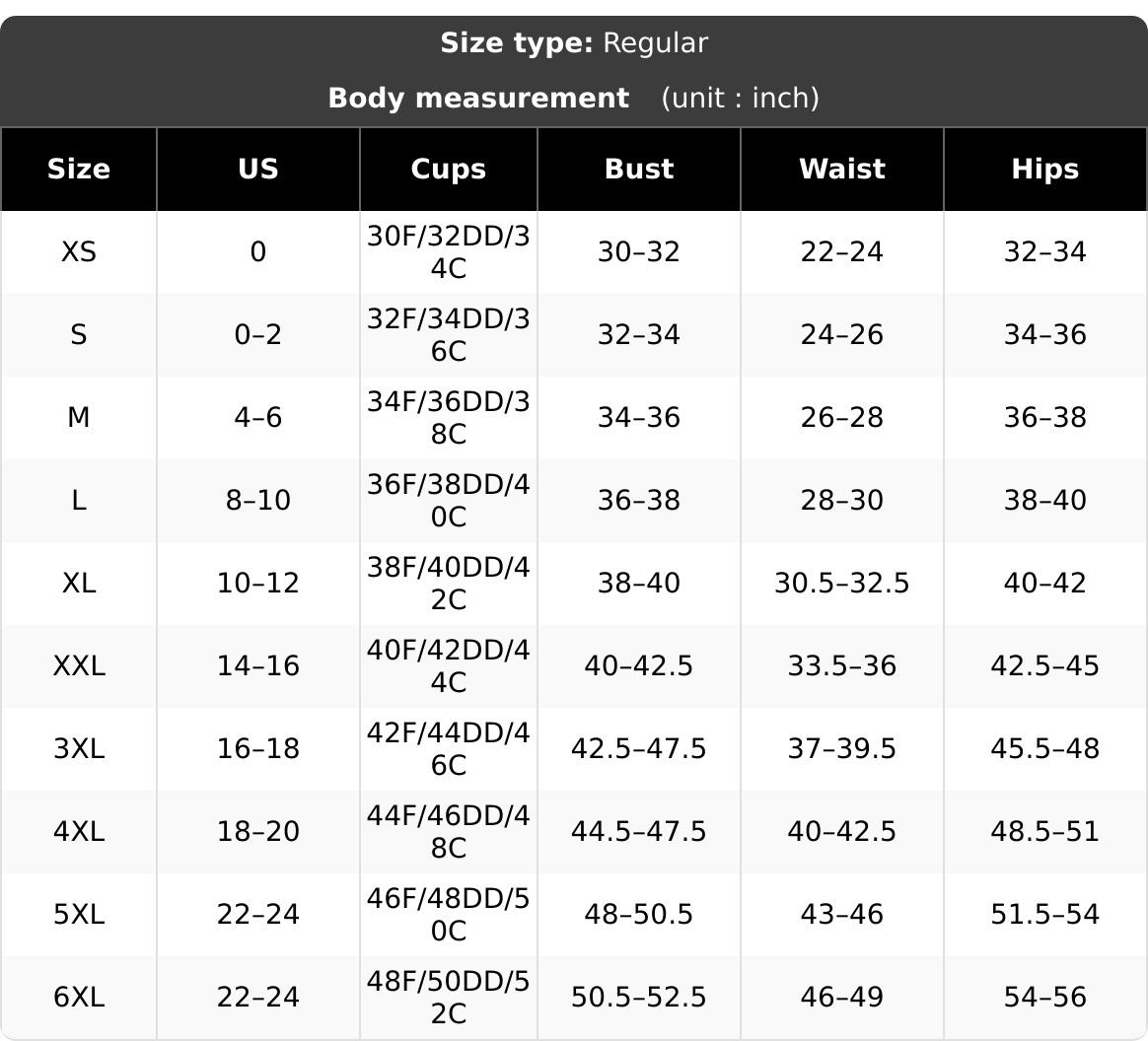
Task: Select the XS size row label
Action: pos(78,252)
